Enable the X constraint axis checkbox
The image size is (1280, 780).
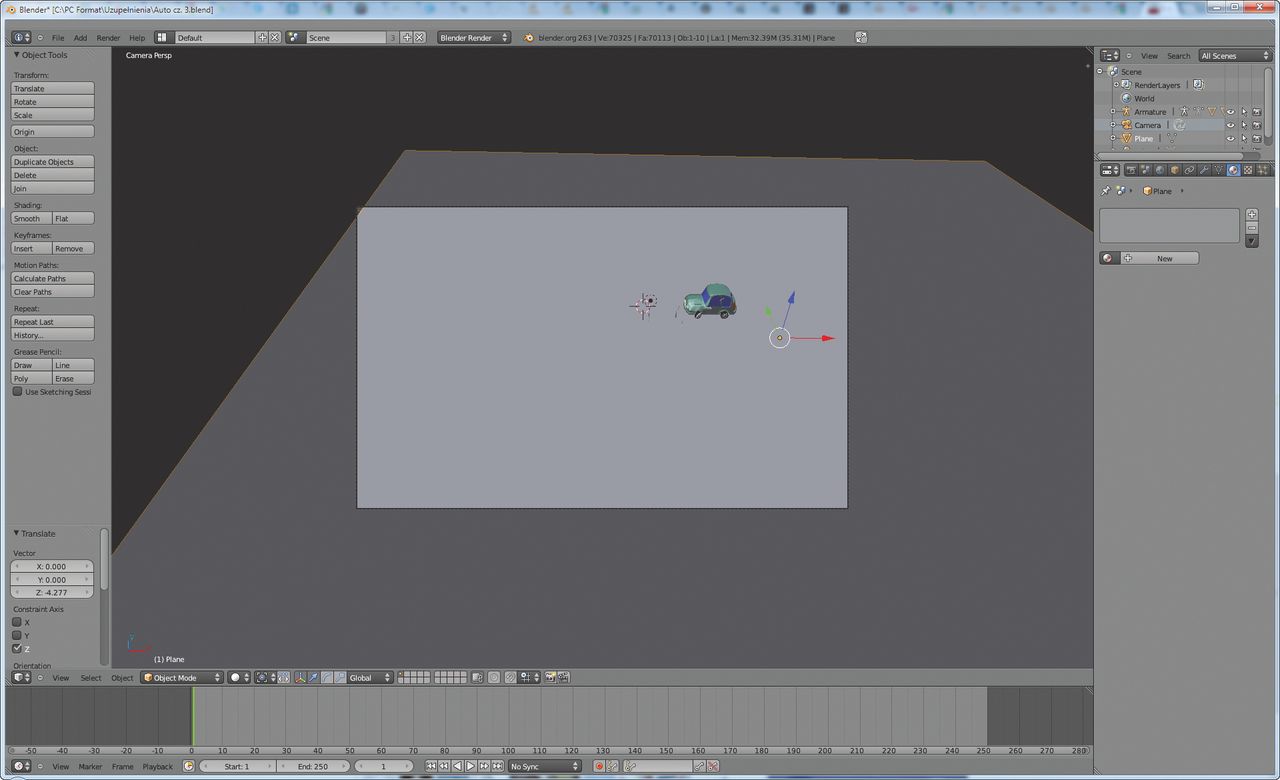click(17, 622)
